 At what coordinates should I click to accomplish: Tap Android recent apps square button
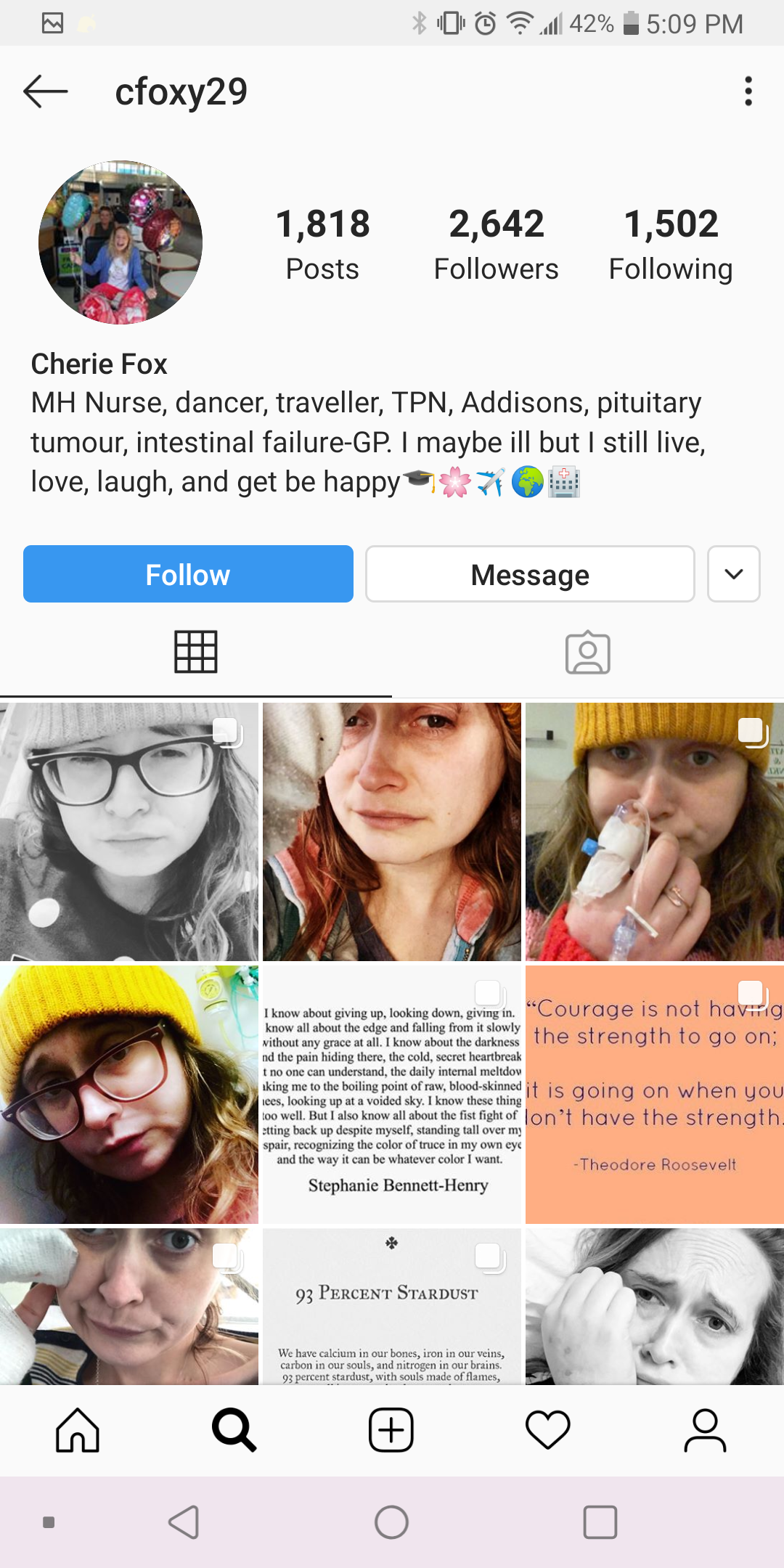click(x=600, y=1522)
